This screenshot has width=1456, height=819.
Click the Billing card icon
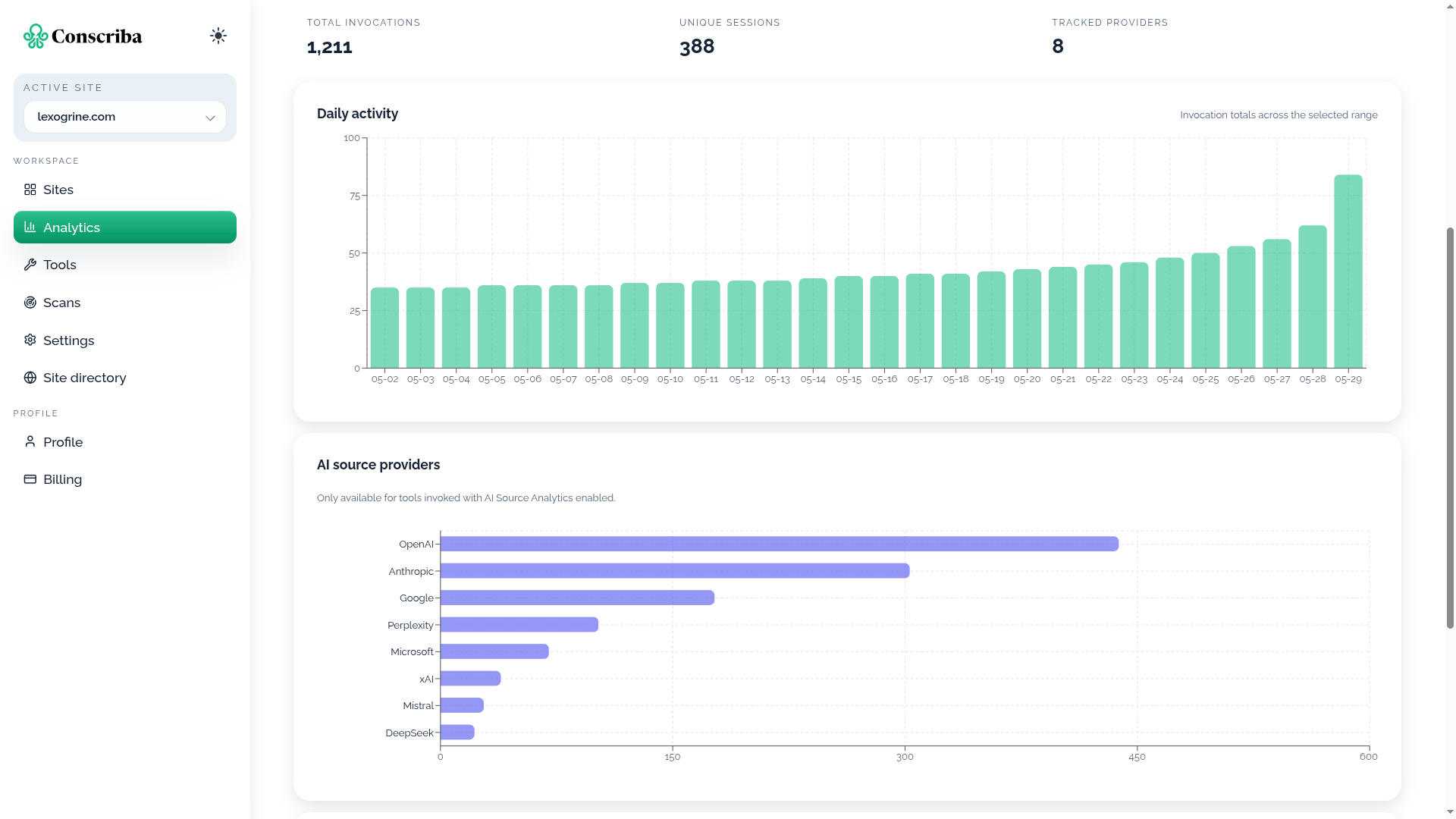tap(30, 479)
